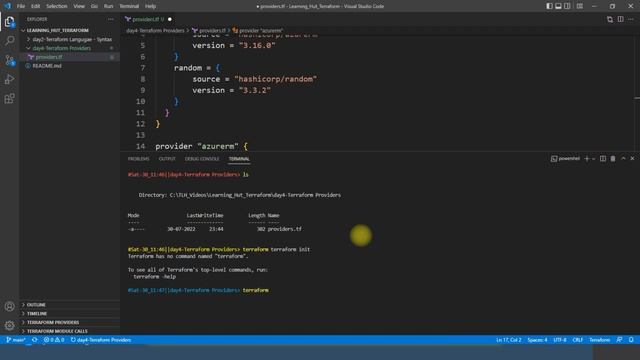Change CRLF end of line sequence
The height and width of the screenshot is (360, 640).
578,340
